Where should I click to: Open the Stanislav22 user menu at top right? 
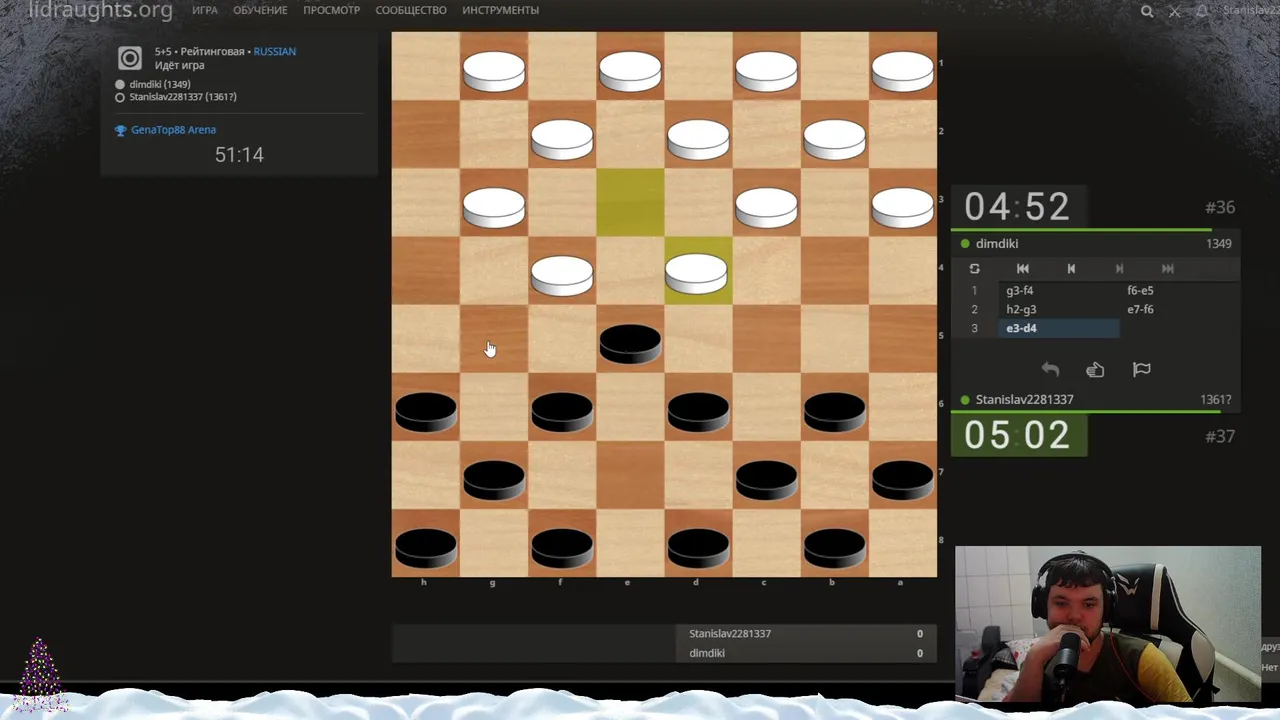pos(1250,11)
